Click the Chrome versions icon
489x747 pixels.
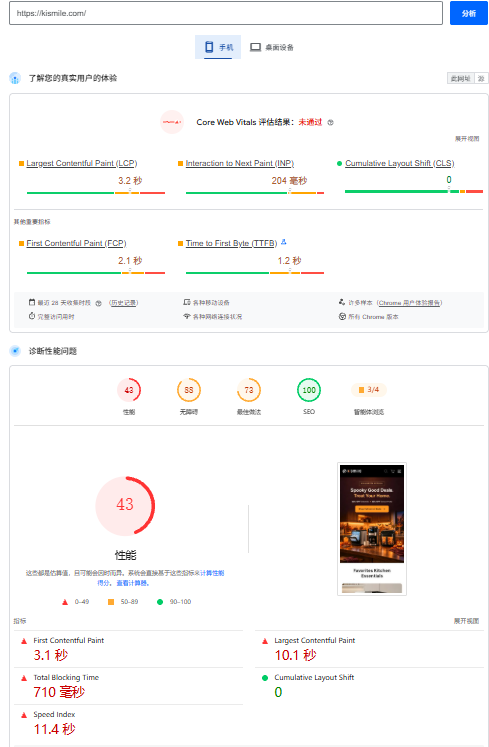tap(342, 316)
